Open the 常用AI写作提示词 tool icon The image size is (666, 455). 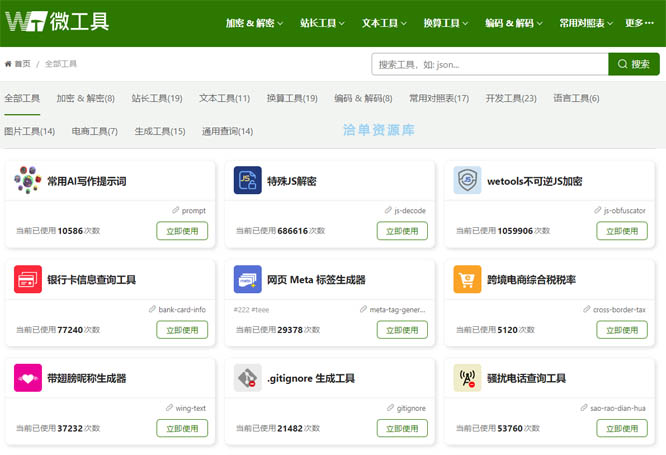(28, 180)
